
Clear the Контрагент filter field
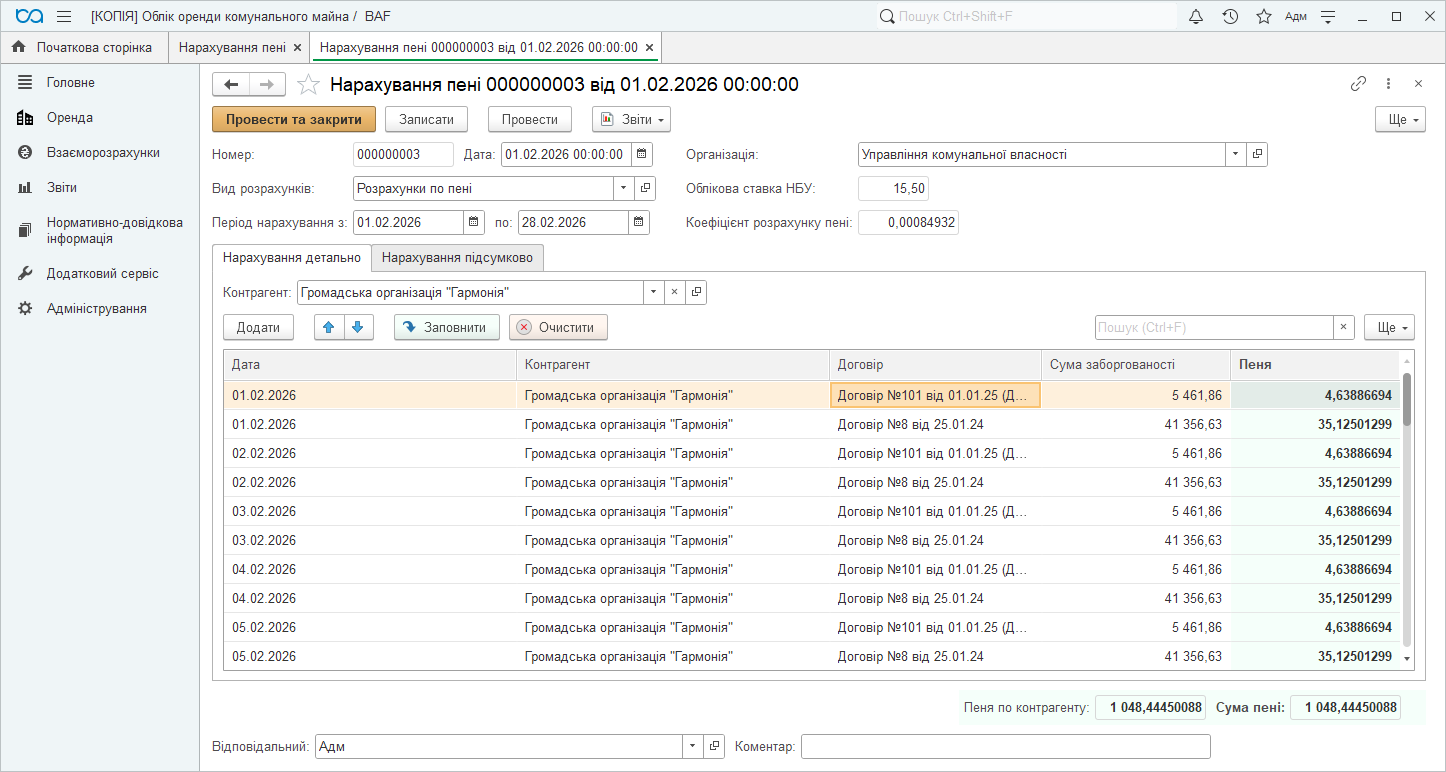pyautogui.click(x=674, y=292)
